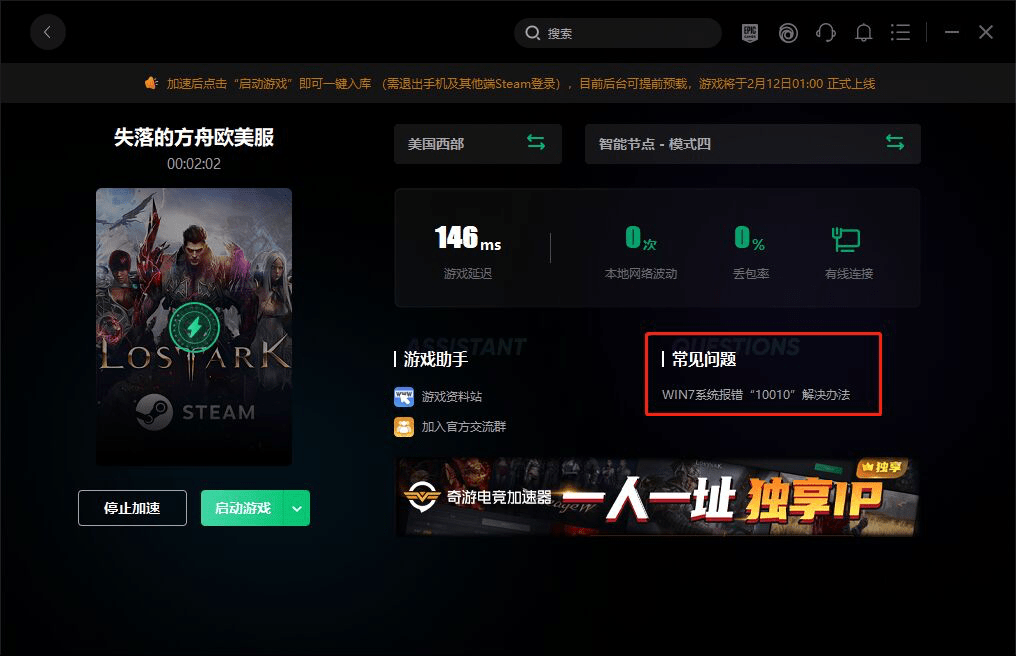Click 停止加速 to stop acceleration
This screenshot has height=656, width=1016.
coord(131,508)
